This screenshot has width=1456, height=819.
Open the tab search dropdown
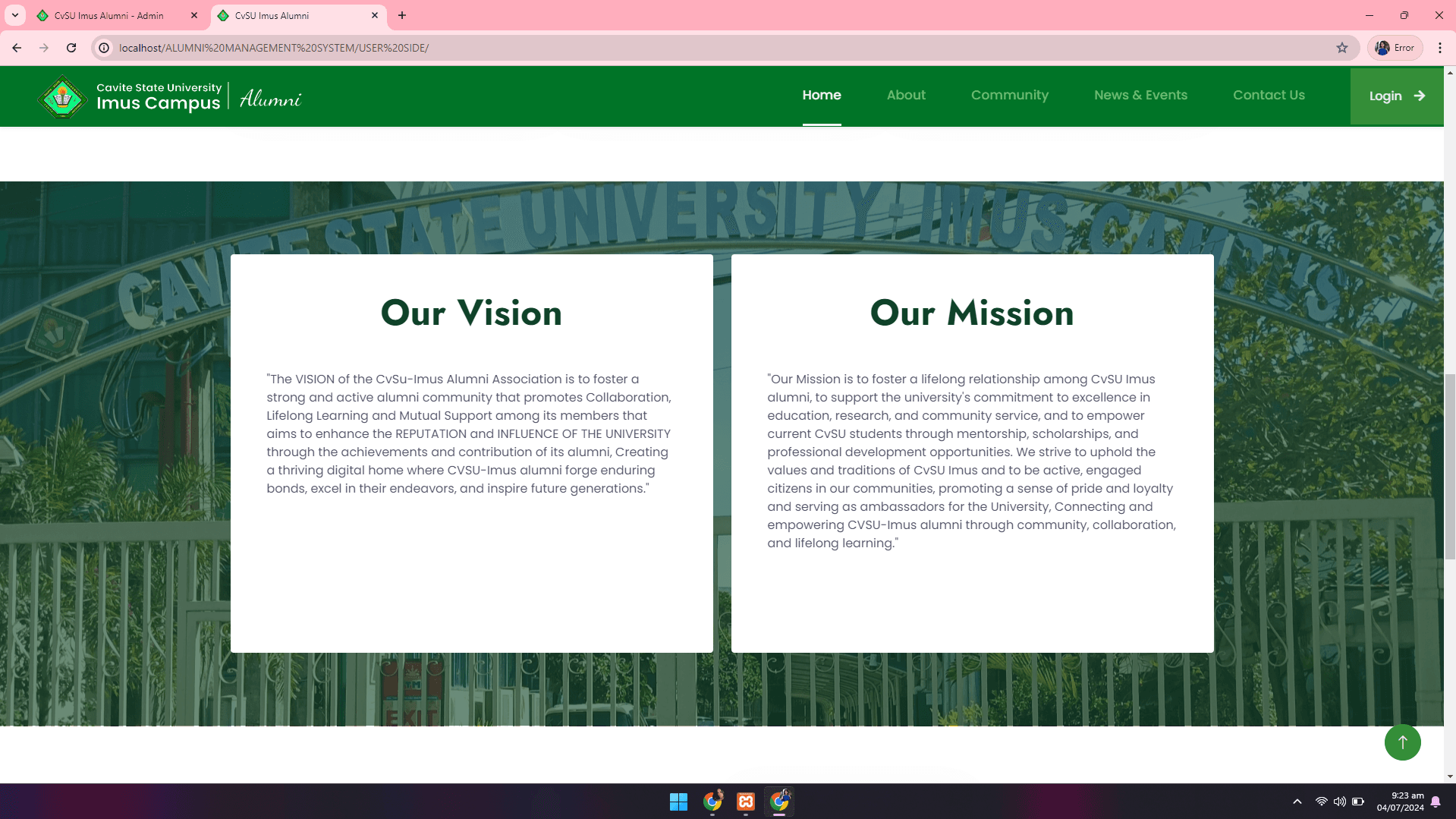click(x=14, y=15)
